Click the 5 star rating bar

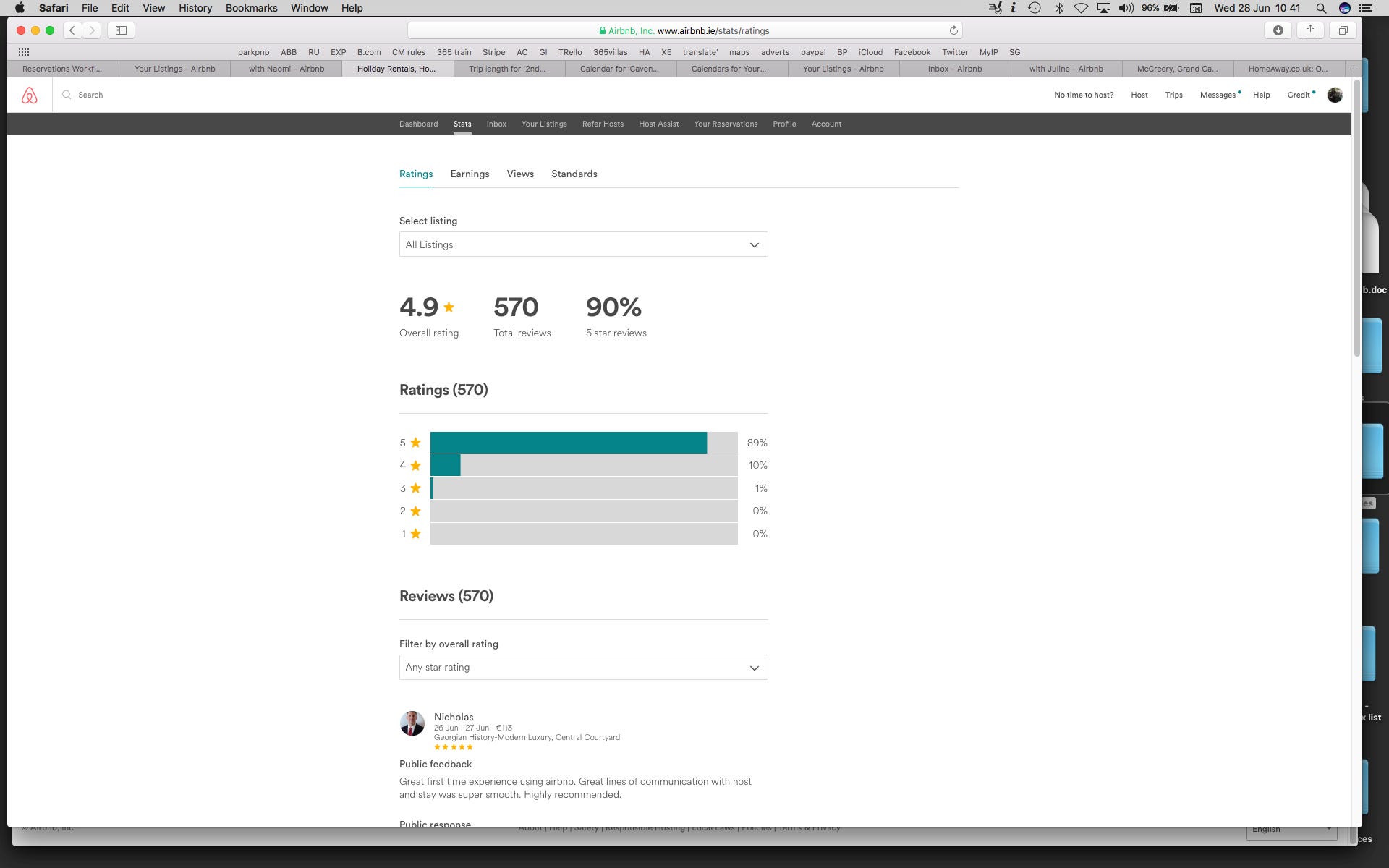[583, 443]
